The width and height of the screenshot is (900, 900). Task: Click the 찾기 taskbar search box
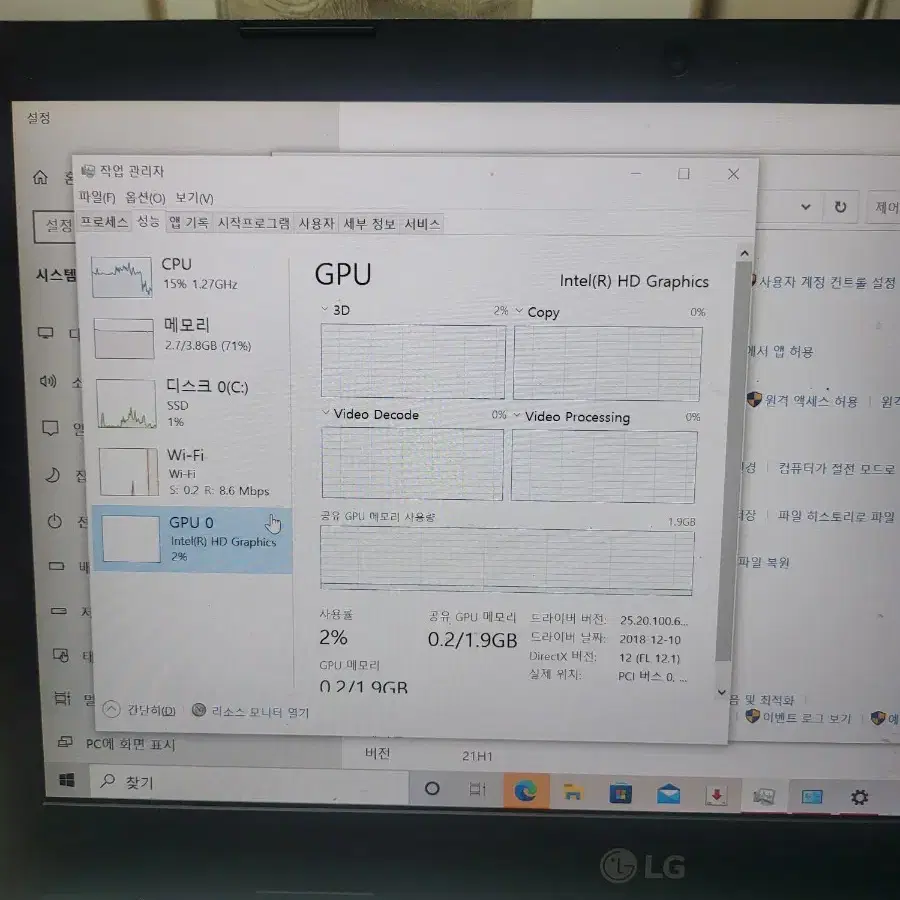pyautogui.click(x=249, y=782)
